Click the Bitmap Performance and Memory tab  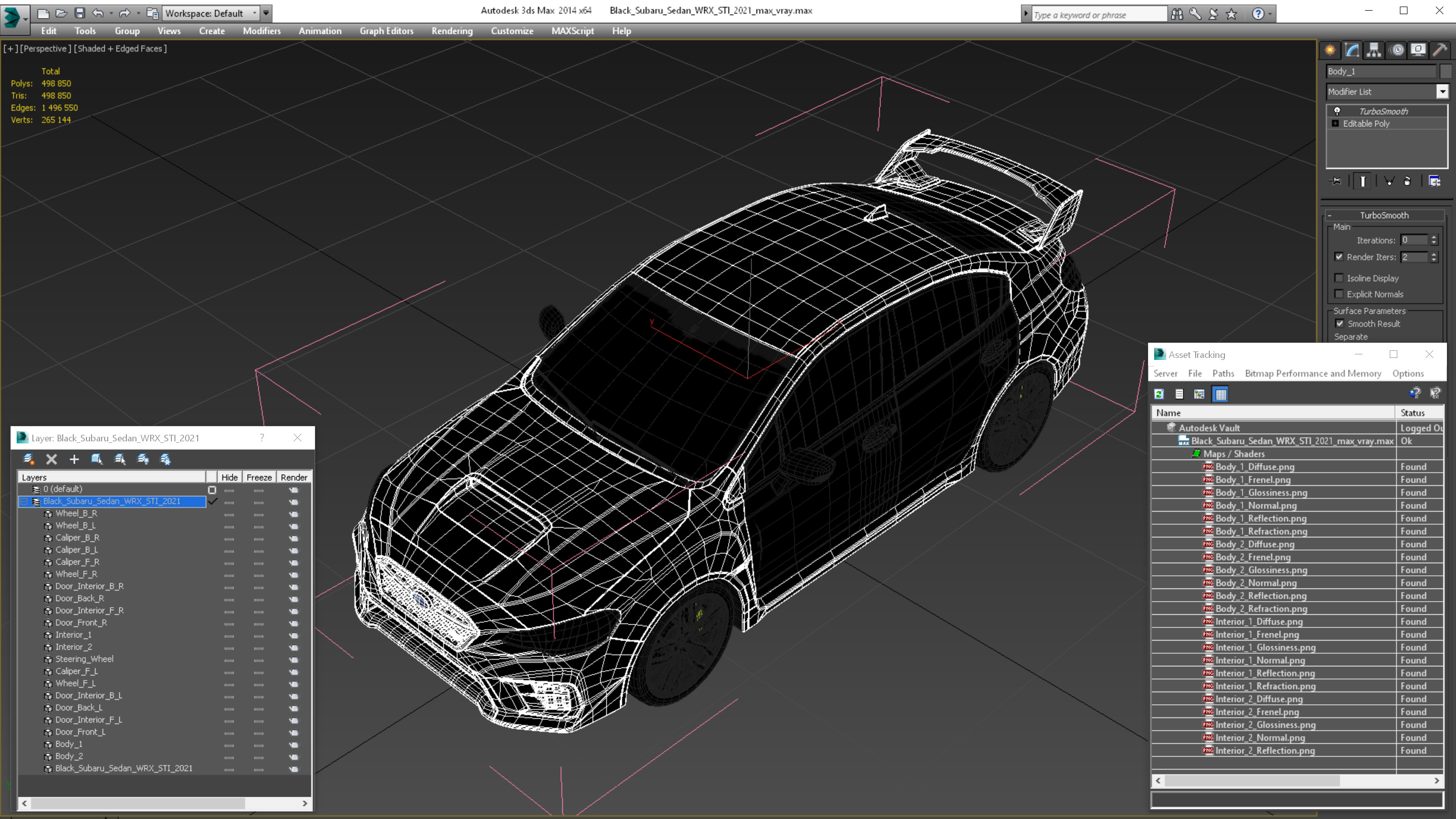pyautogui.click(x=1312, y=373)
